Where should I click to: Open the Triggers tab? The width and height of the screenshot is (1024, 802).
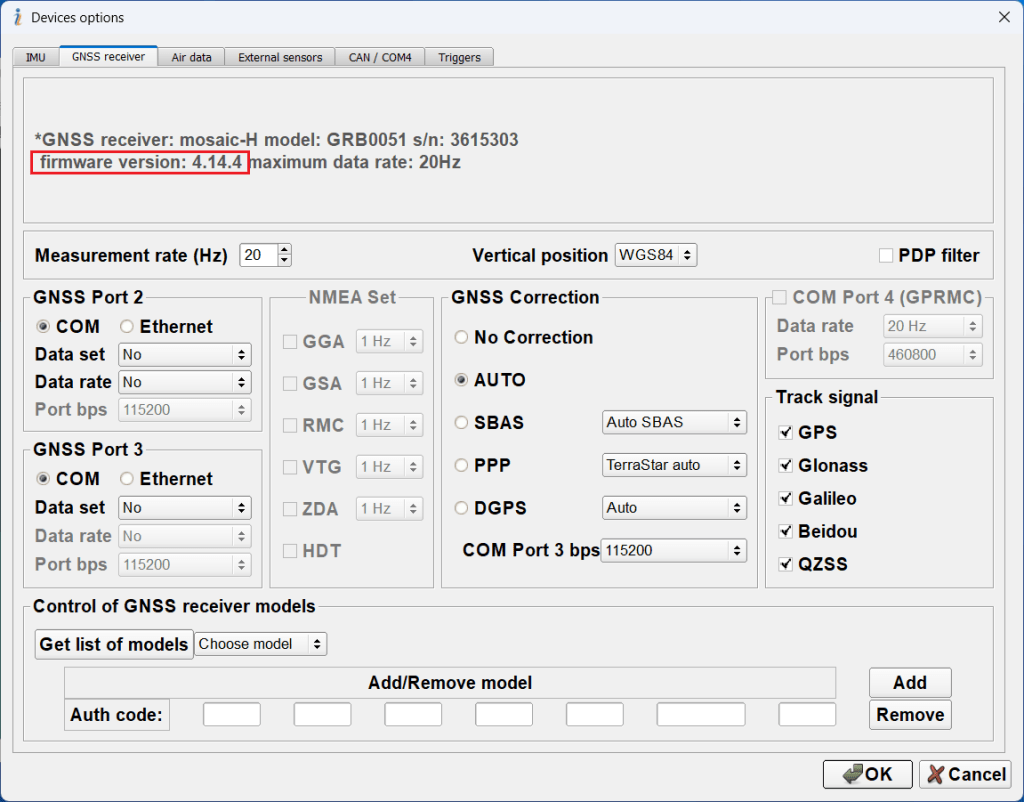tap(459, 57)
